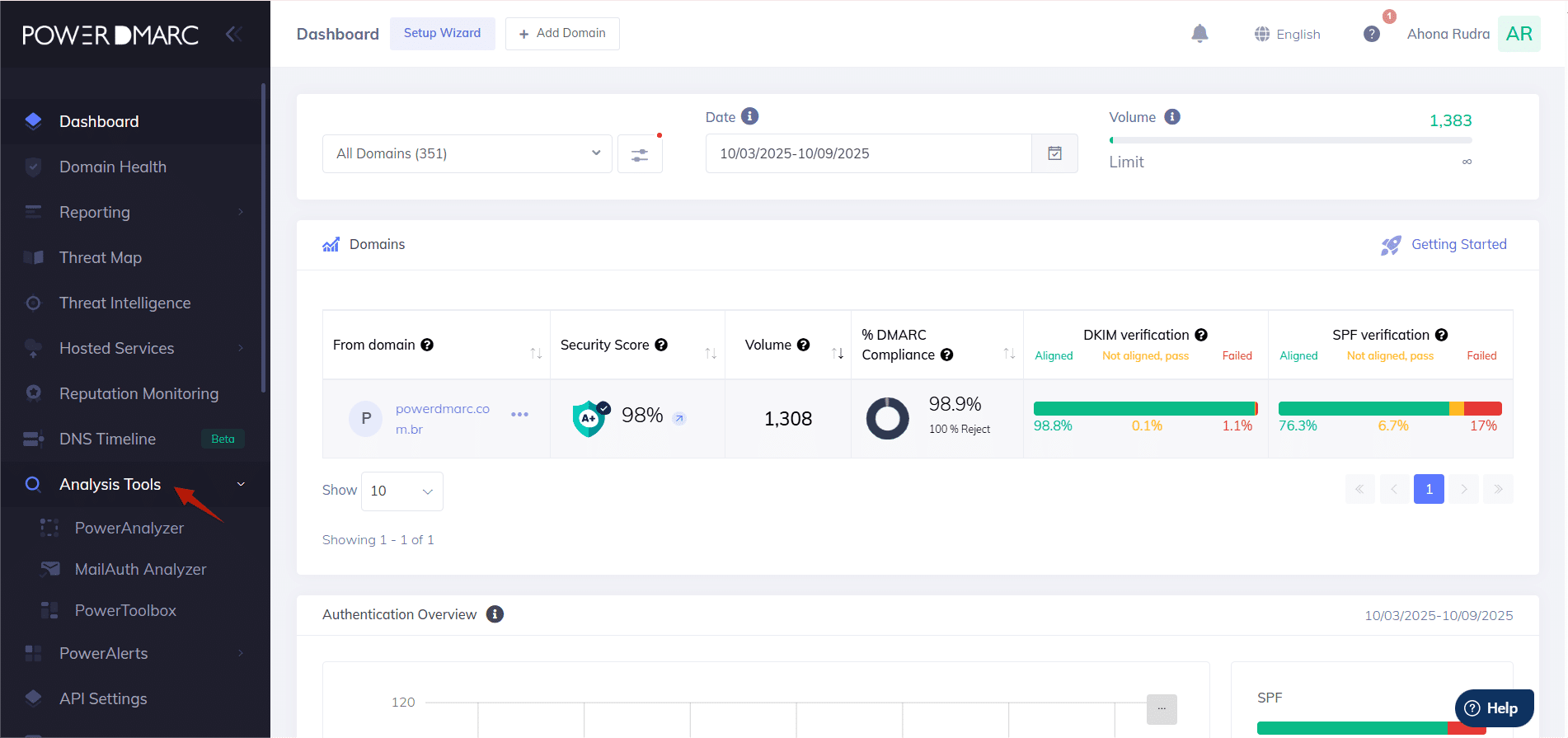The image size is (1568, 738).
Task: Open the All Domains (351) dropdown
Action: pyautogui.click(x=467, y=154)
